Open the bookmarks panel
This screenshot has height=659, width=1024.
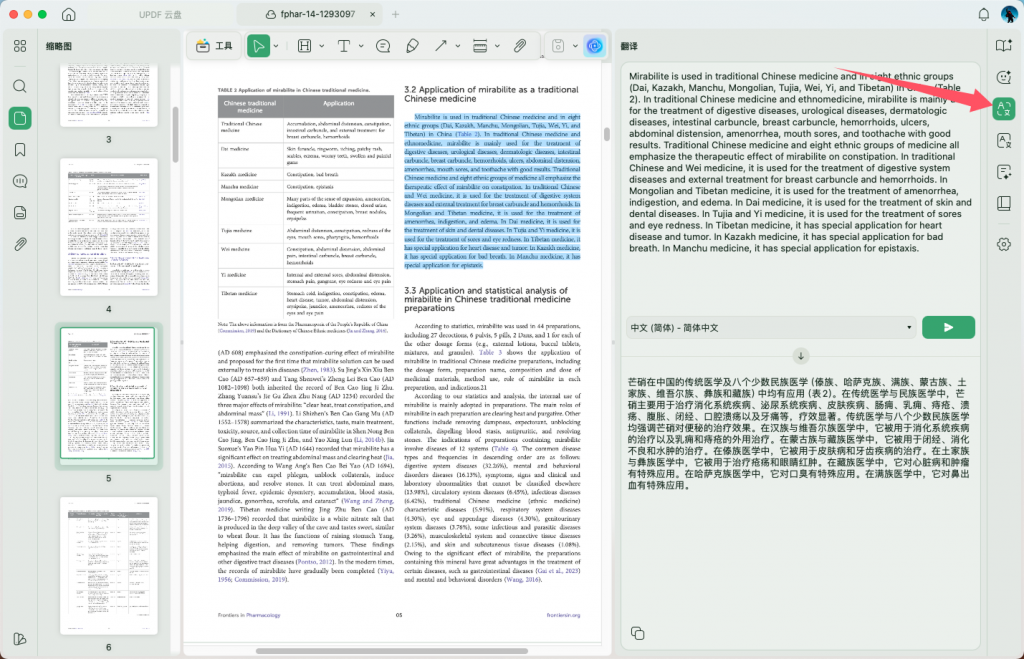point(20,150)
